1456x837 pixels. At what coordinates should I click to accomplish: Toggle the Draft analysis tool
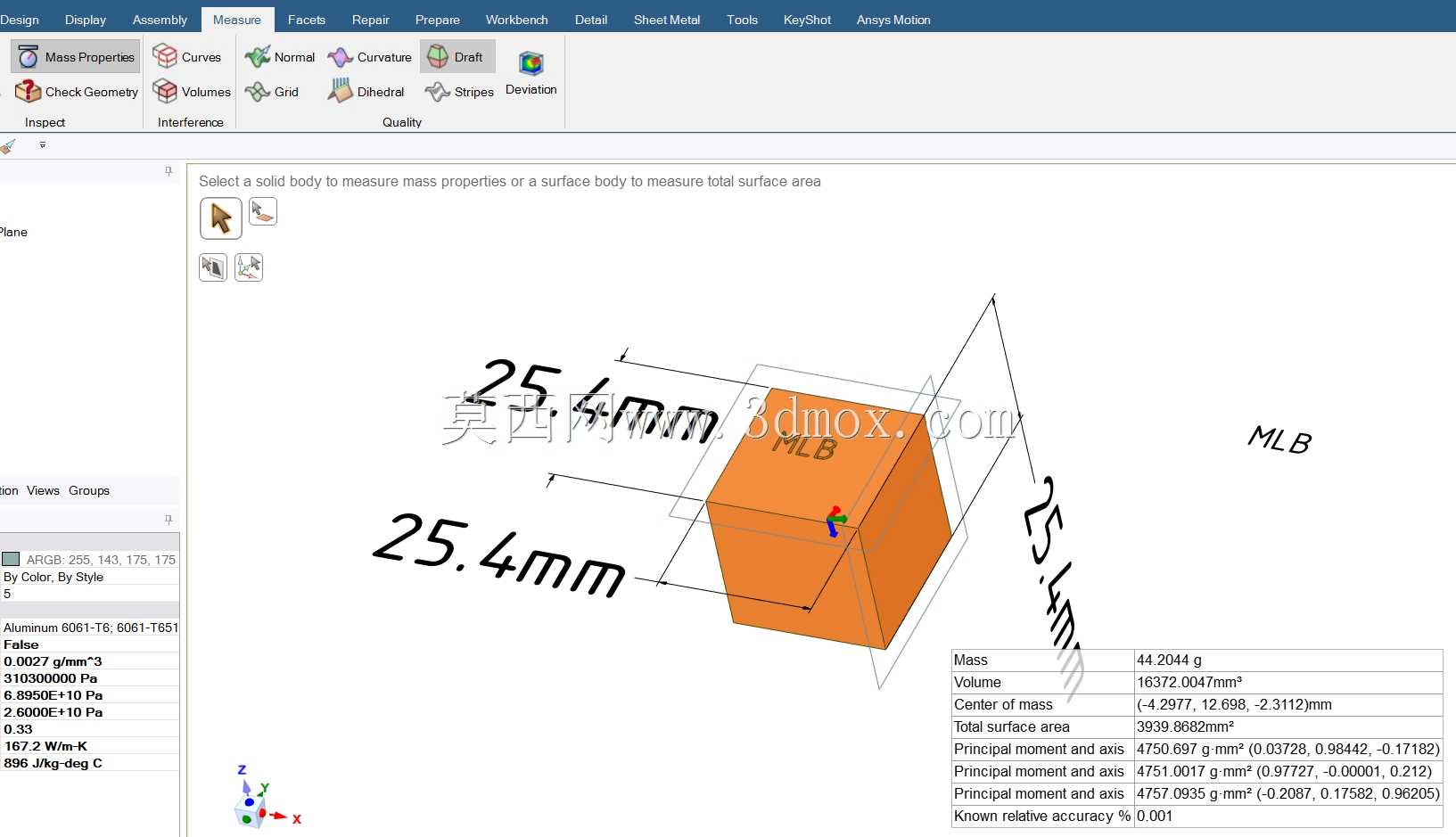point(457,57)
